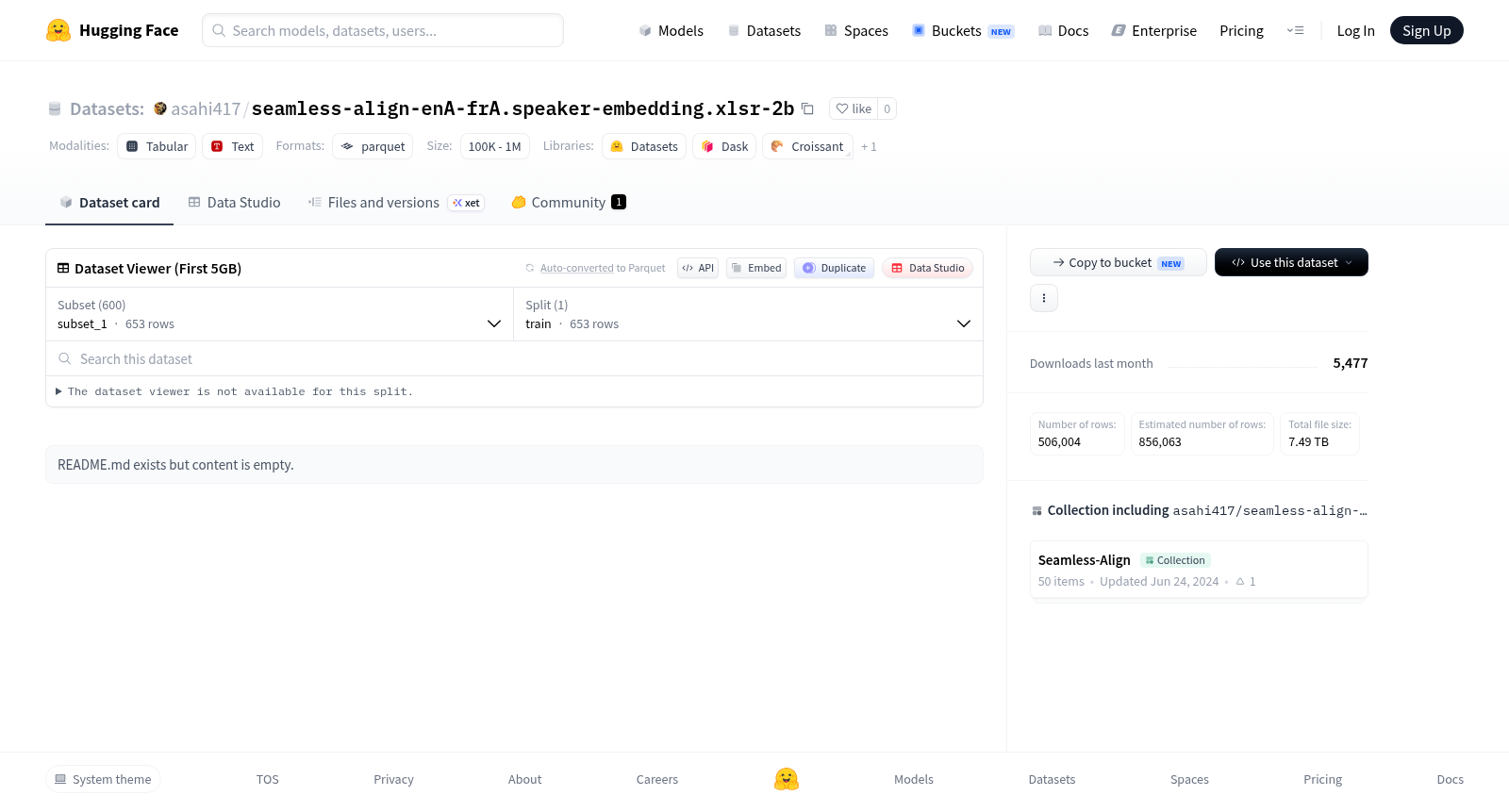Open the footer Spaces link

1189,779
